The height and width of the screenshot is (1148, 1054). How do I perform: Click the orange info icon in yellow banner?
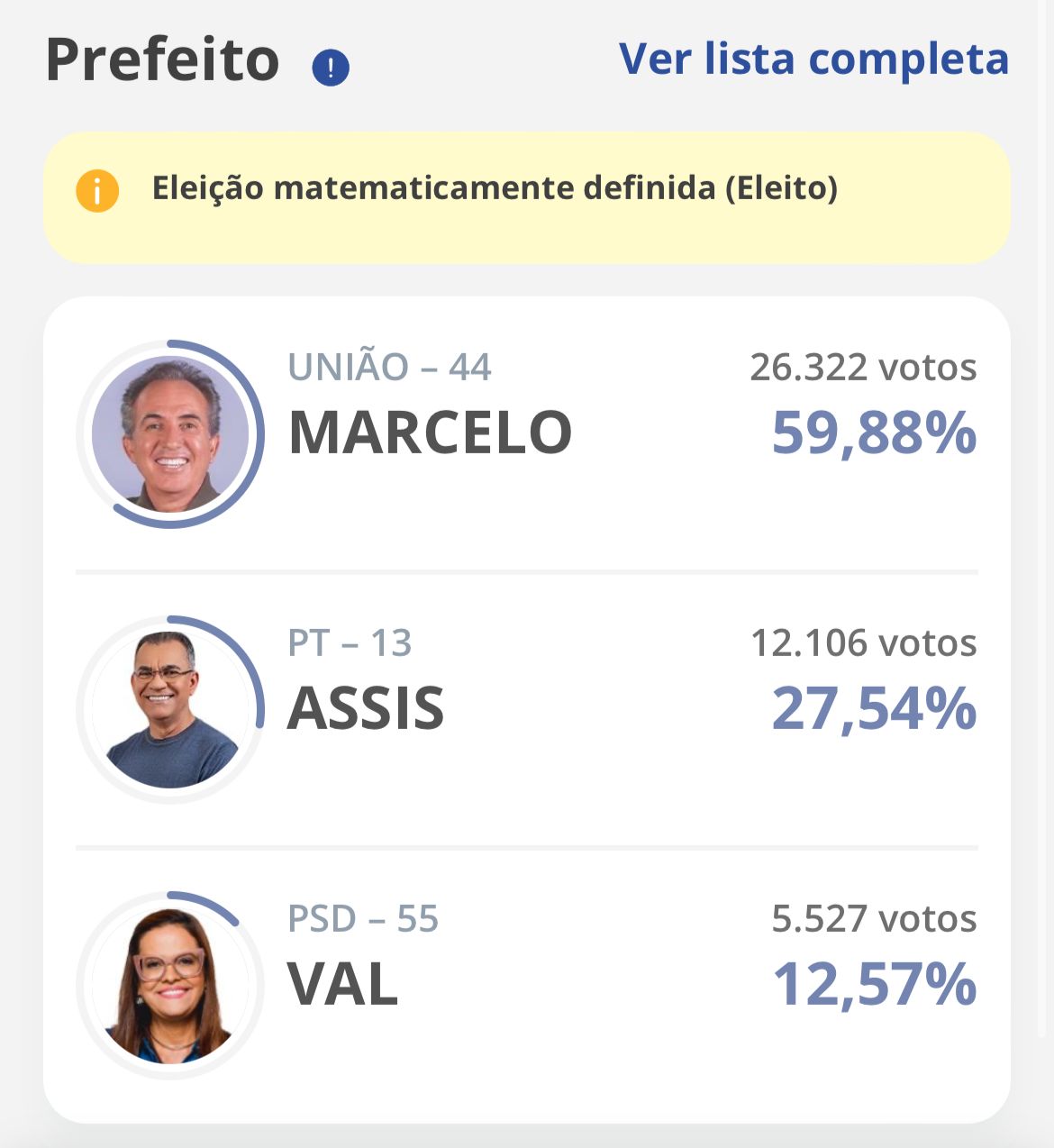click(97, 191)
